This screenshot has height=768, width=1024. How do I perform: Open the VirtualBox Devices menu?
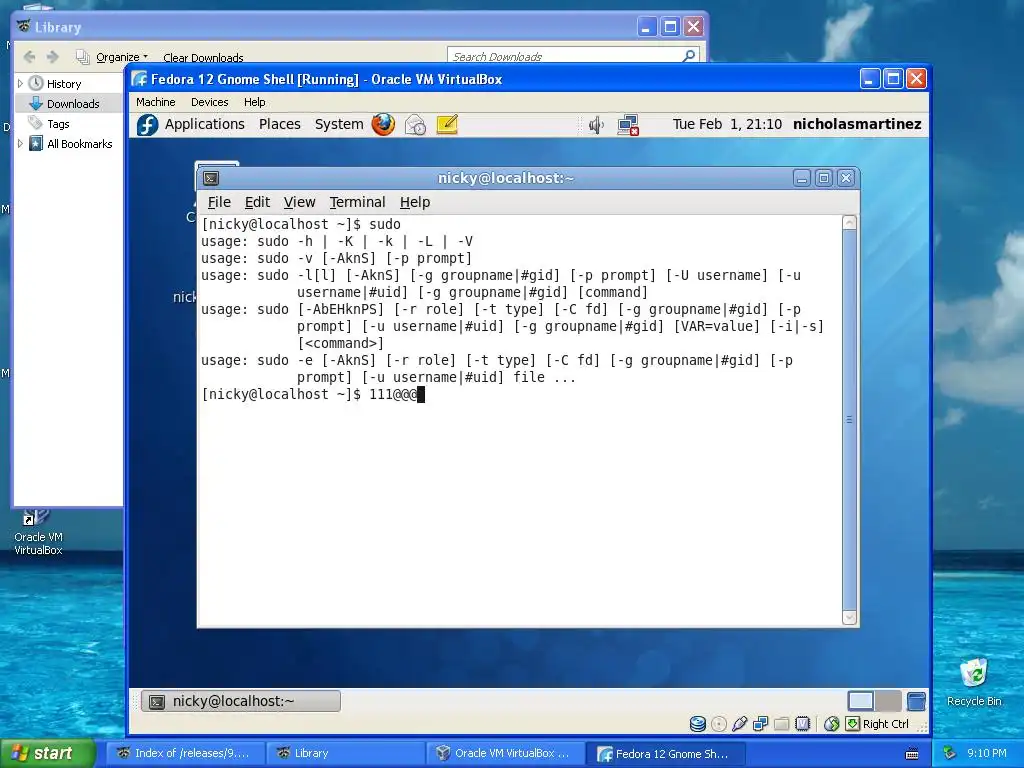coord(210,102)
